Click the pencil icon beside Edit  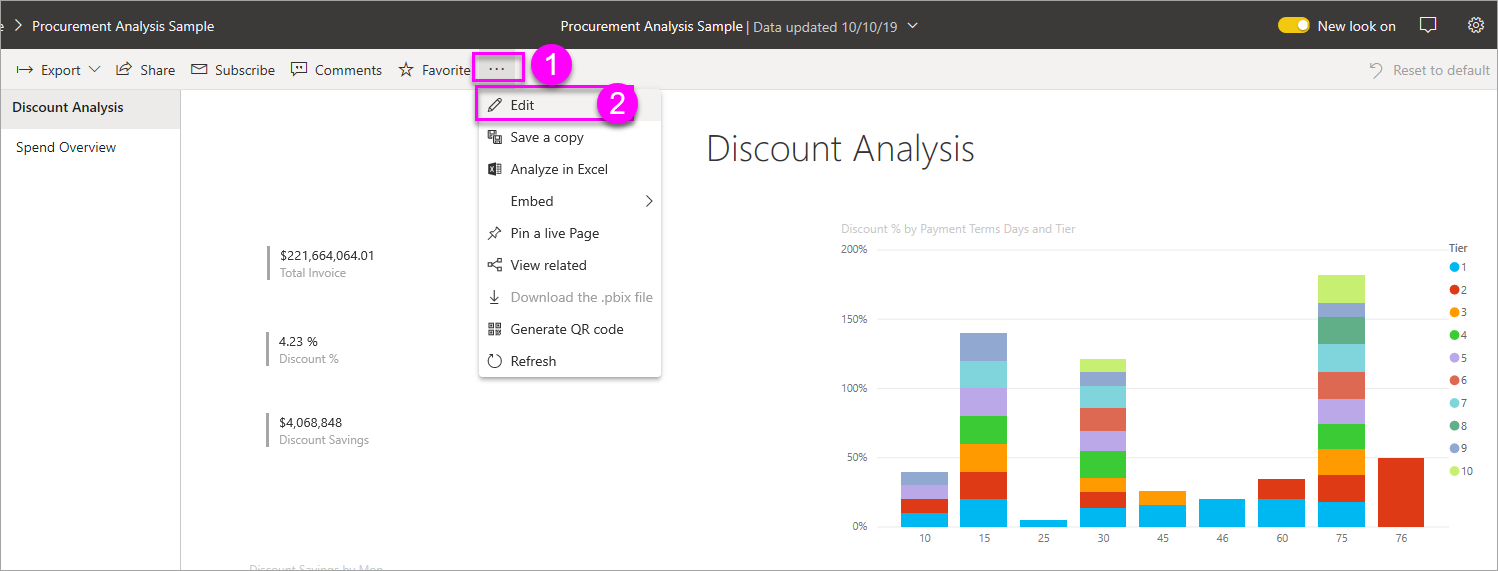click(x=495, y=105)
